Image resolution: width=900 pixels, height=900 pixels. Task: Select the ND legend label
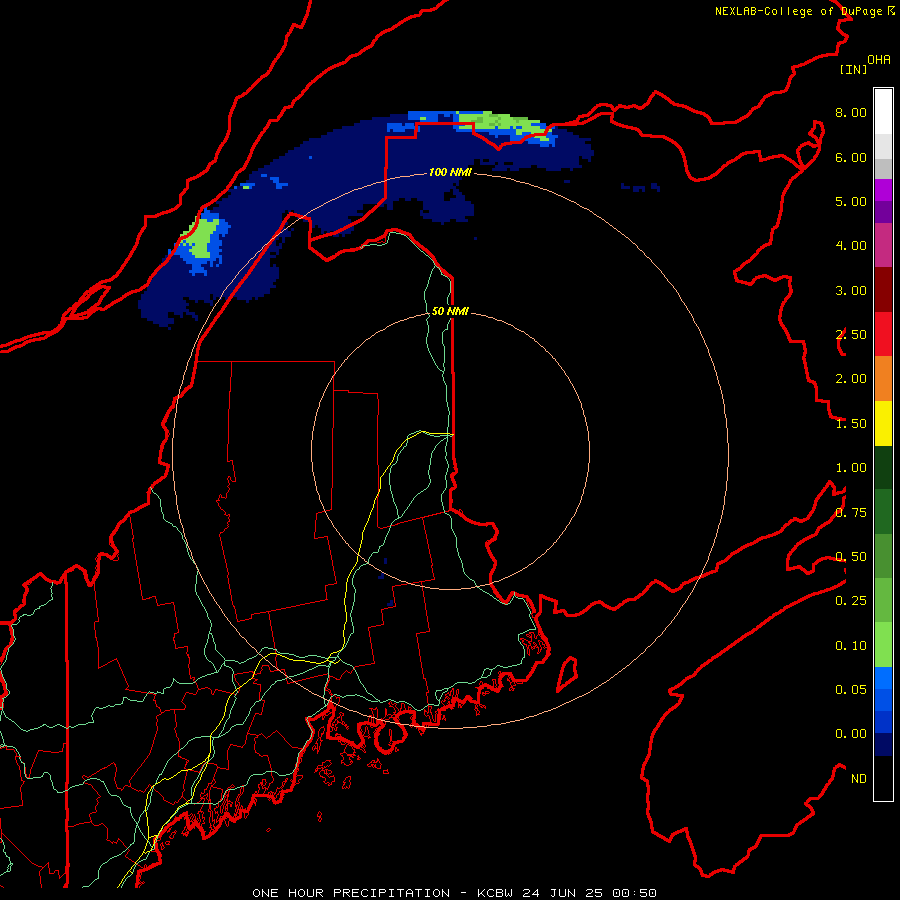859,779
